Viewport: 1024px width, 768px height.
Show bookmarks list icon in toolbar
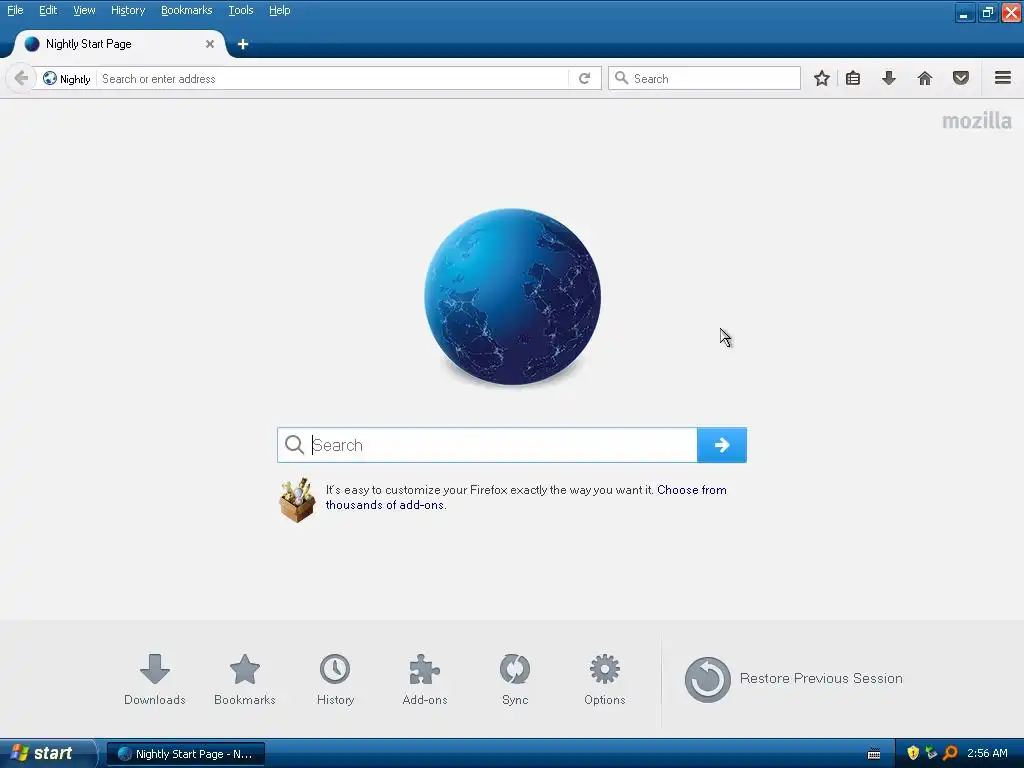853,78
